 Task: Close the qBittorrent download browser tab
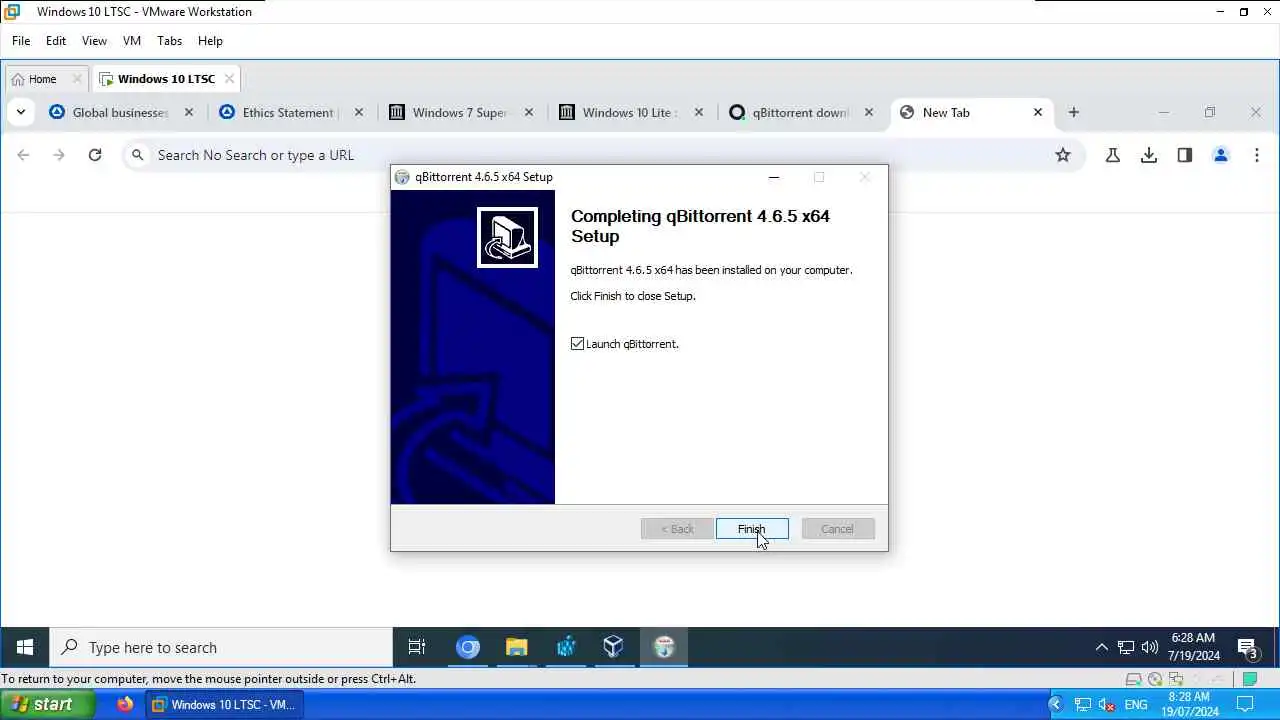869,112
